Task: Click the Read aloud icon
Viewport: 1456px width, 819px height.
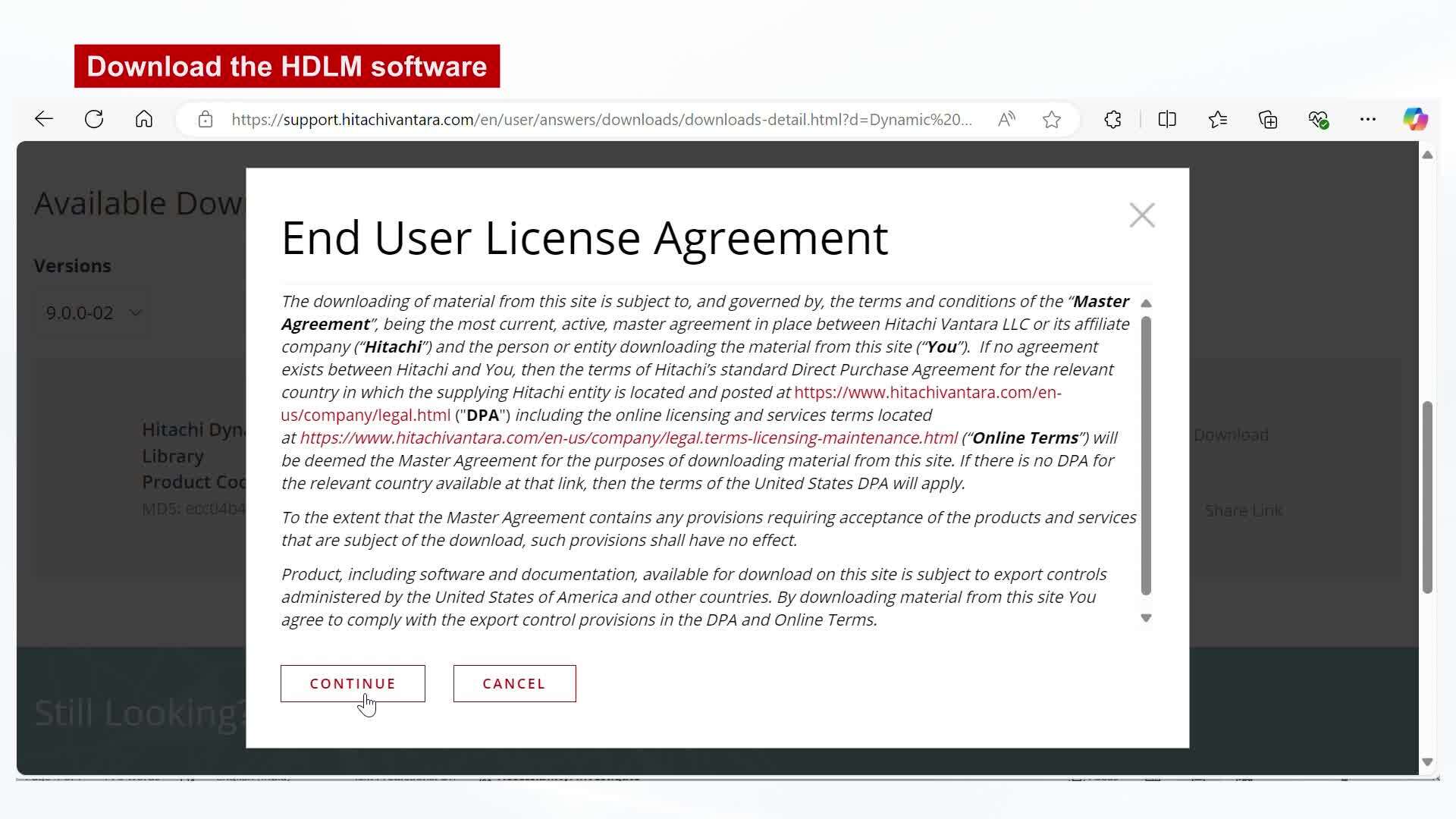Action: click(x=1006, y=119)
